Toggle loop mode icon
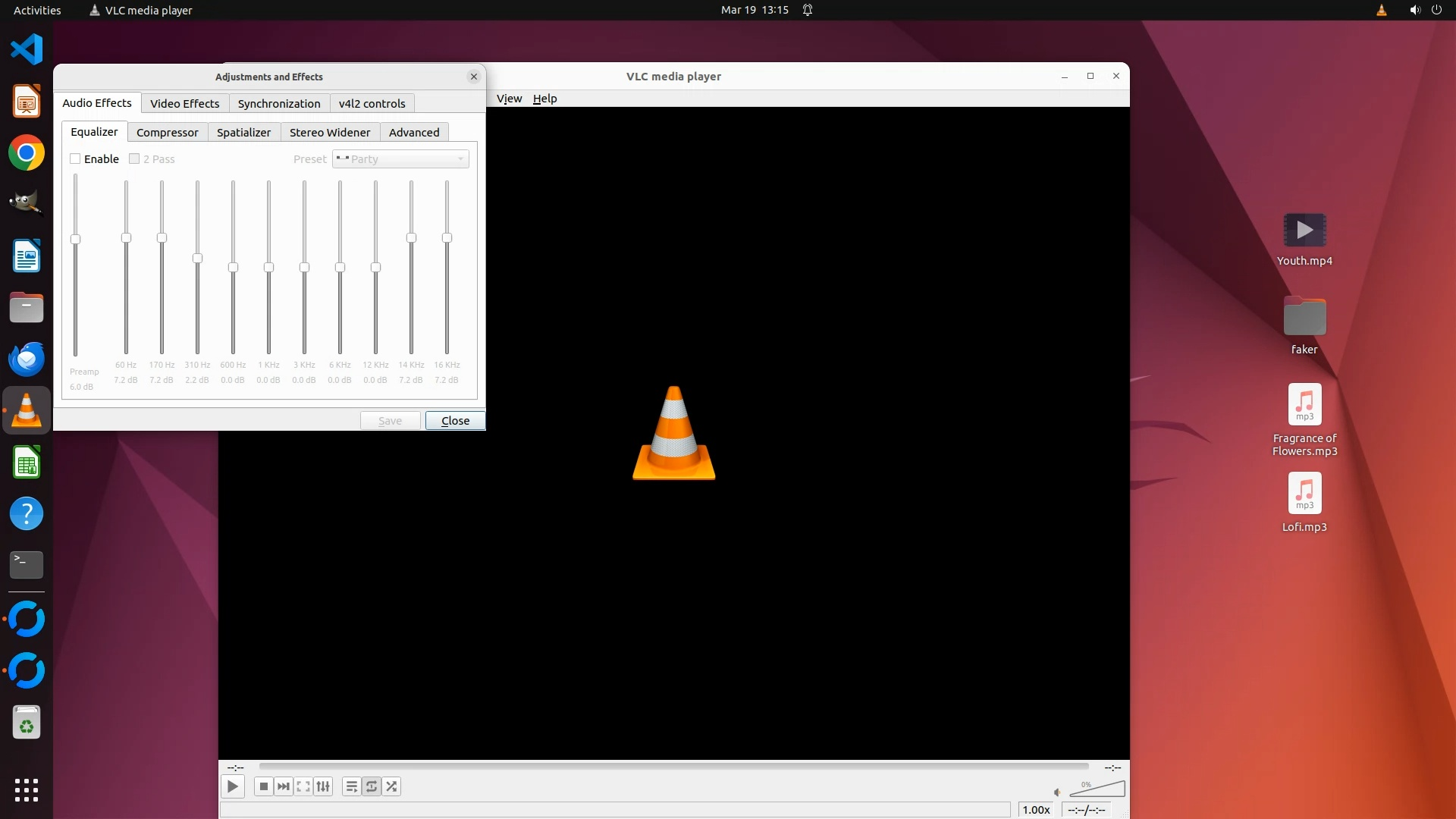Screen dimensions: 1456x819 coord(372,786)
